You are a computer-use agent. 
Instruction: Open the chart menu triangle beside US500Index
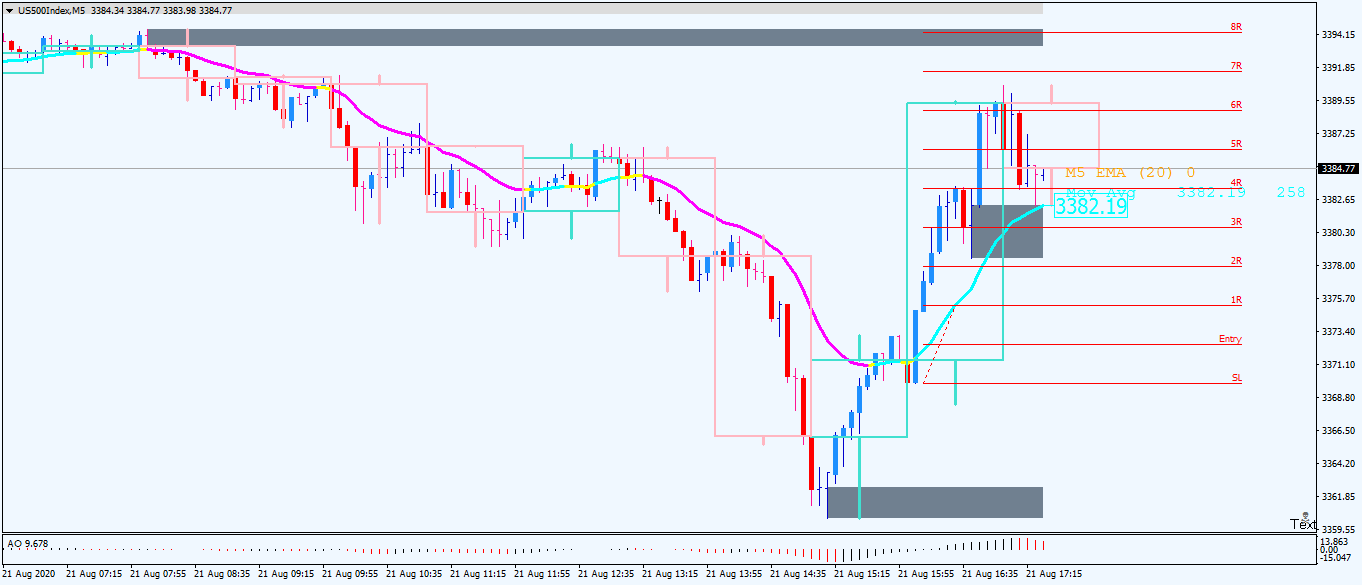[8, 10]
